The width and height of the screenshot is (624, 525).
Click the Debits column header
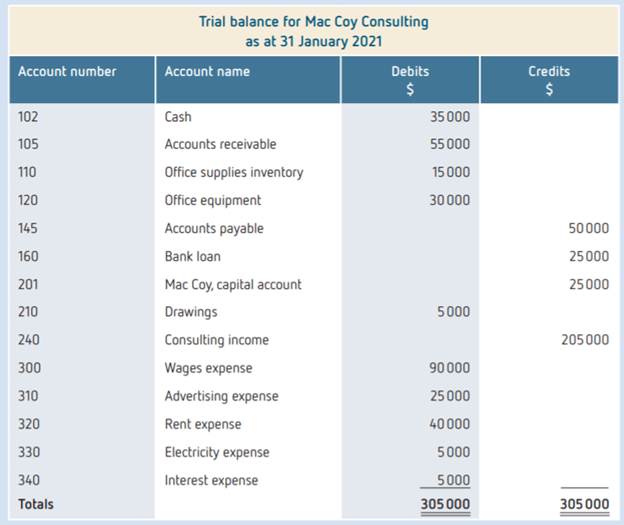click(x=410, y=80)
